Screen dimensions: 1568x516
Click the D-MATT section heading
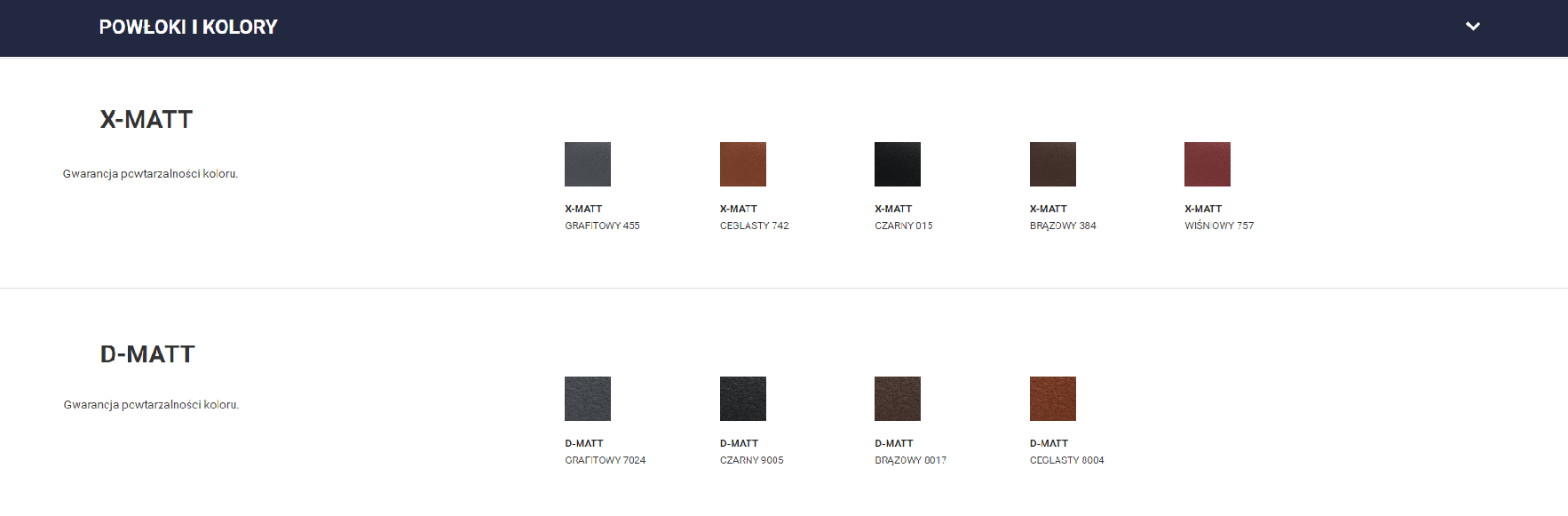(147, 354)
